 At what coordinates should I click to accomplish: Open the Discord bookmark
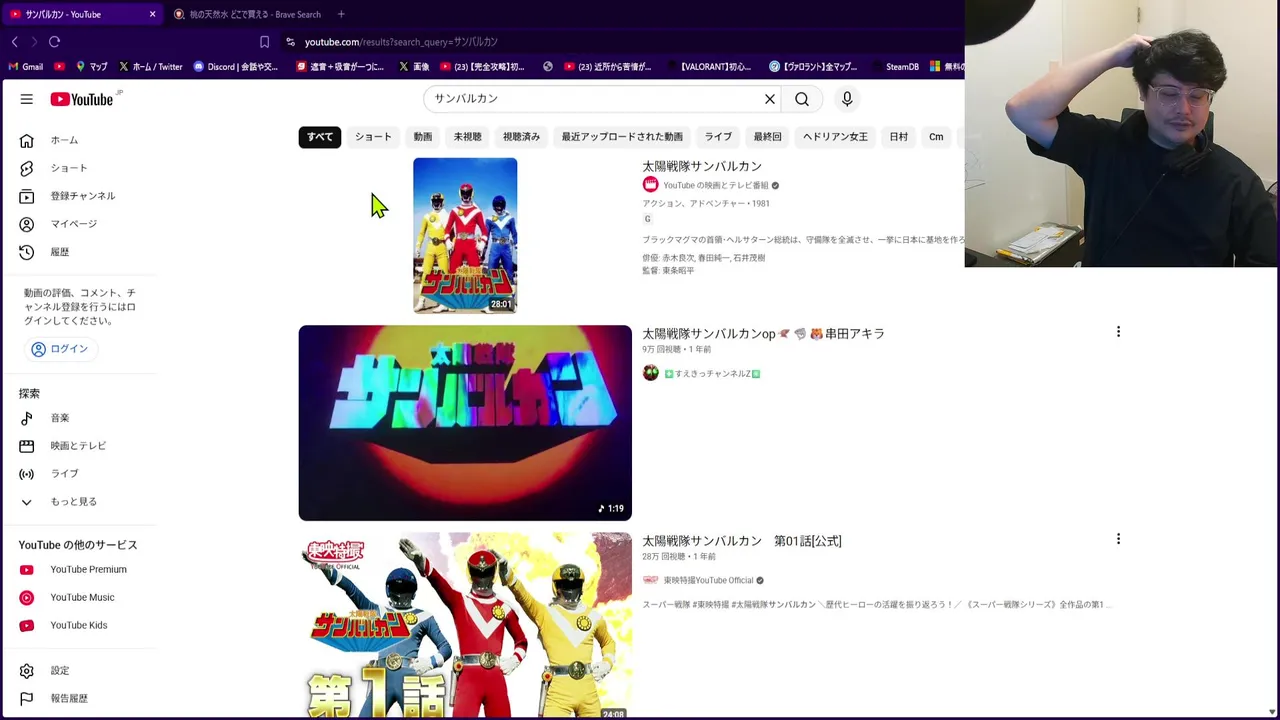(x=236, y=67)
